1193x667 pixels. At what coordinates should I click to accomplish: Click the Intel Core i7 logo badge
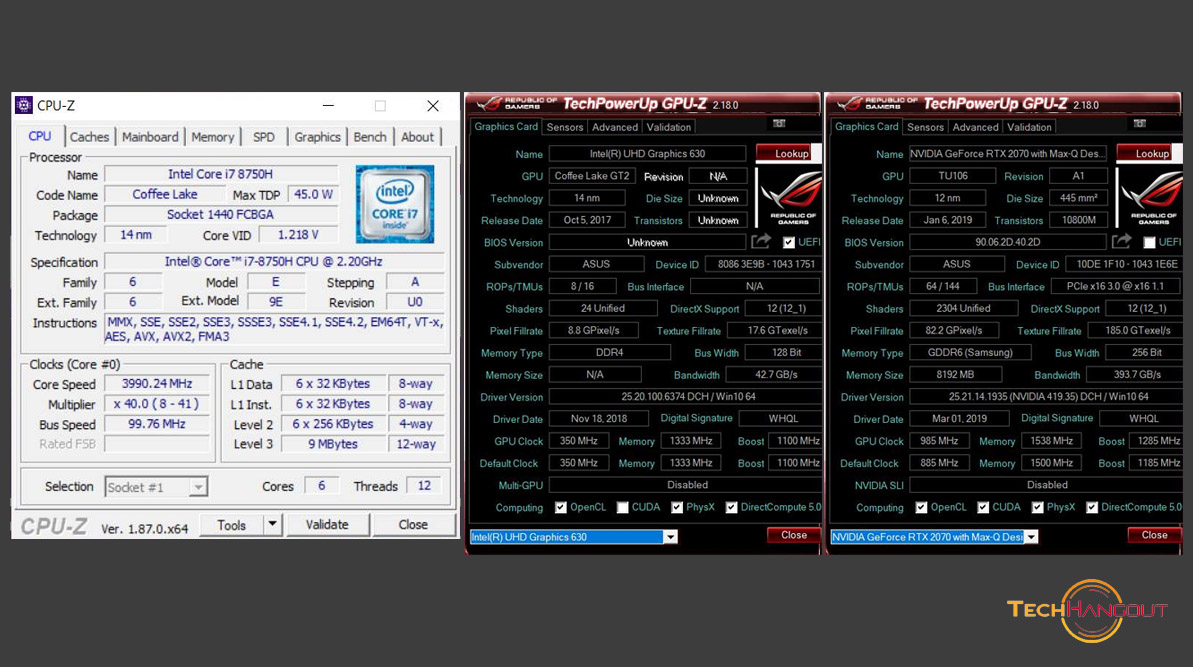point(395,204)
